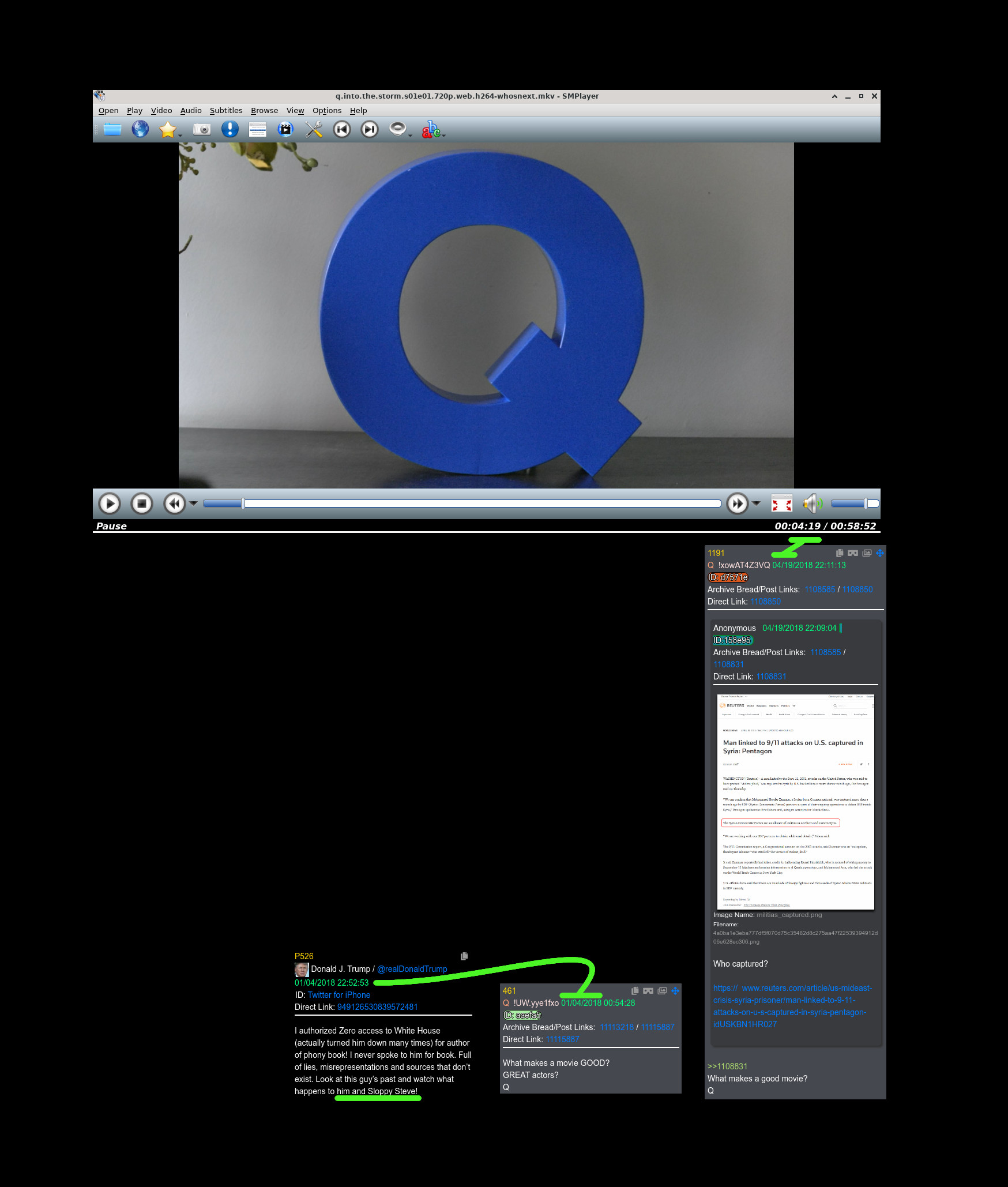Open the Options menu
The height and width of the screenshot is (1187, 1008).
tap(327, 110)
